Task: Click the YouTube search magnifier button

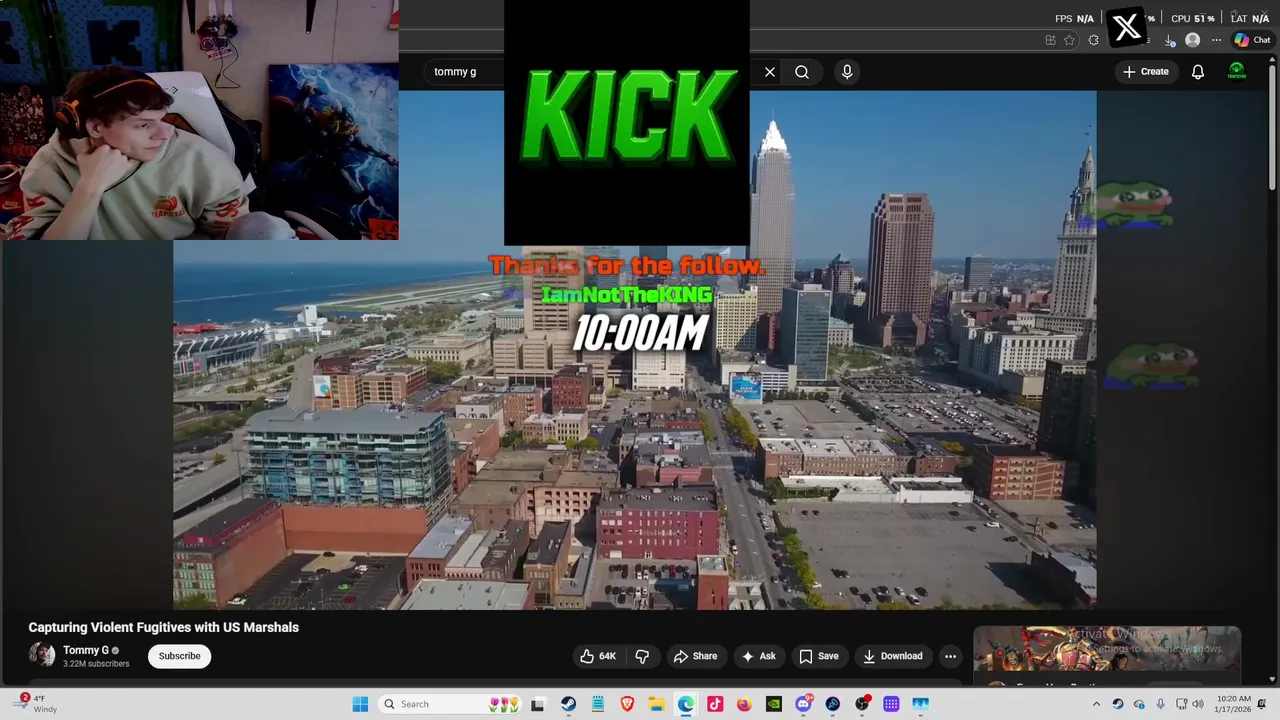Action: point(802,72)
